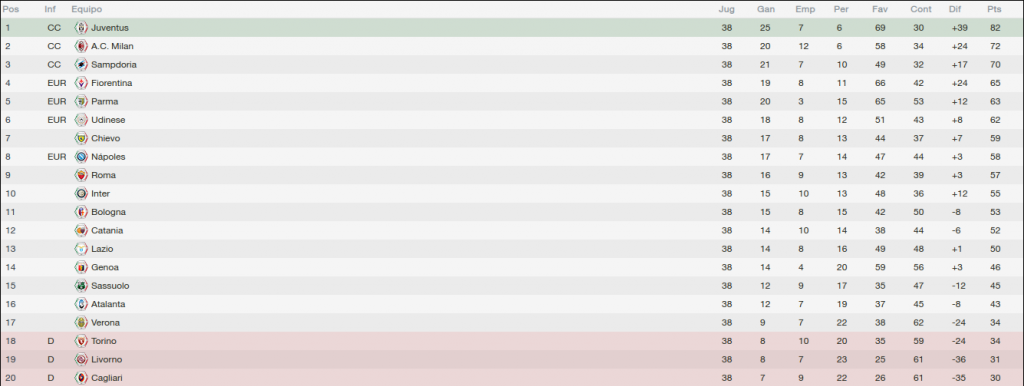Click the Equipo column header
Viewport: 1024px width, 386px height.
coord(86,10)
